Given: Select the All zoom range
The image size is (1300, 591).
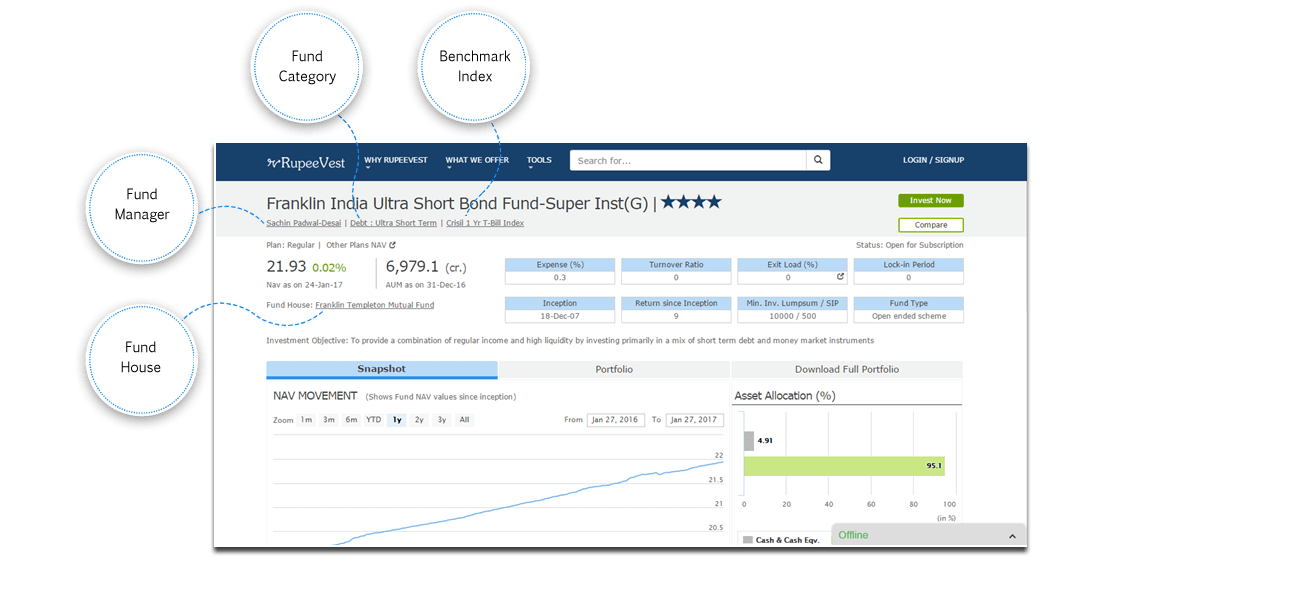Looking at the screenshot, I should pyautogui.click(x=464, y=420).
